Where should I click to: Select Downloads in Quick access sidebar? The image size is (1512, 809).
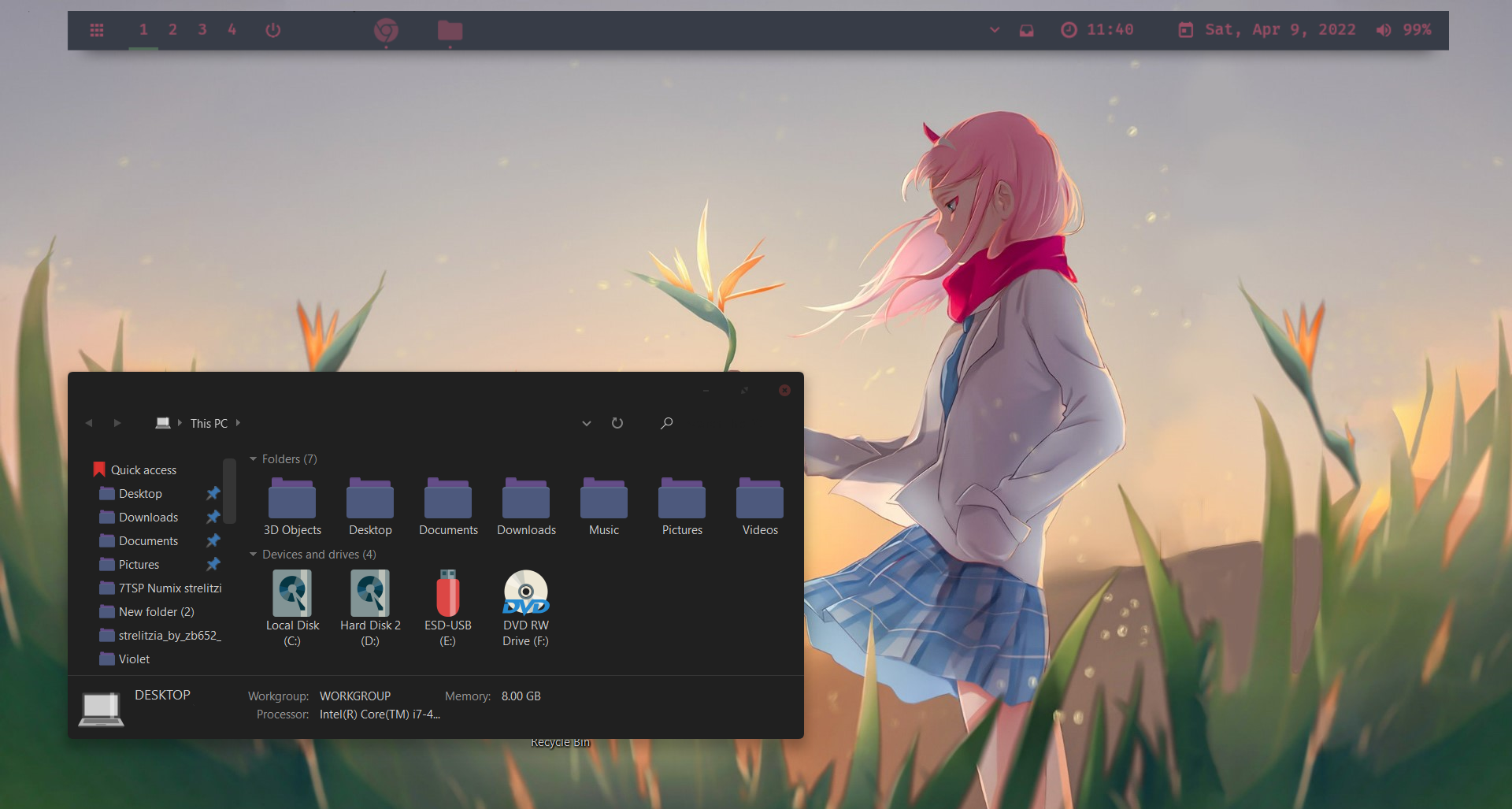(148, 518)
